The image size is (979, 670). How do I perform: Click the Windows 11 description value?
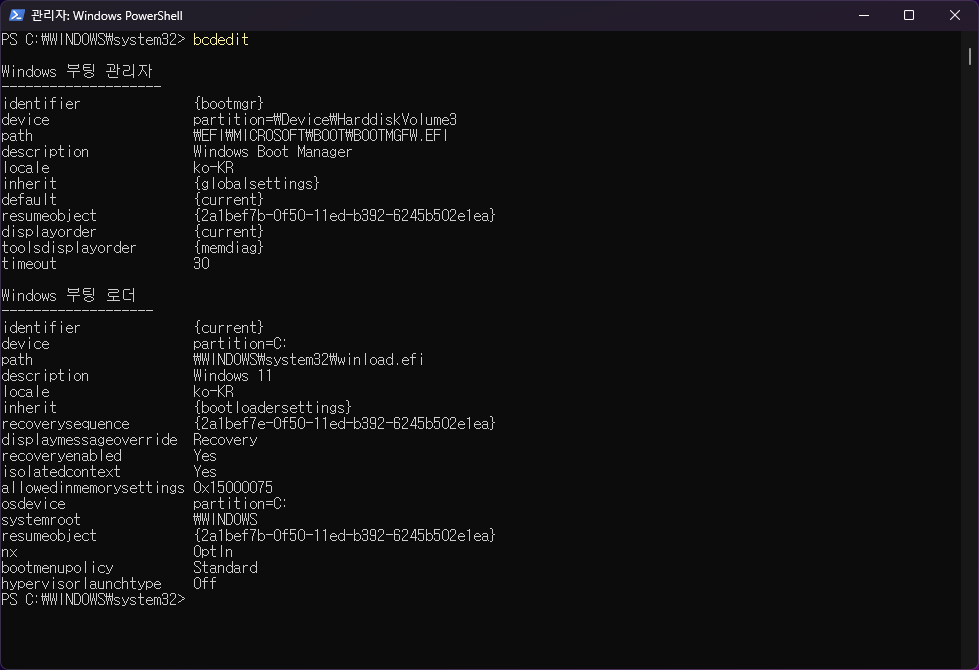(x=232, y=375)
